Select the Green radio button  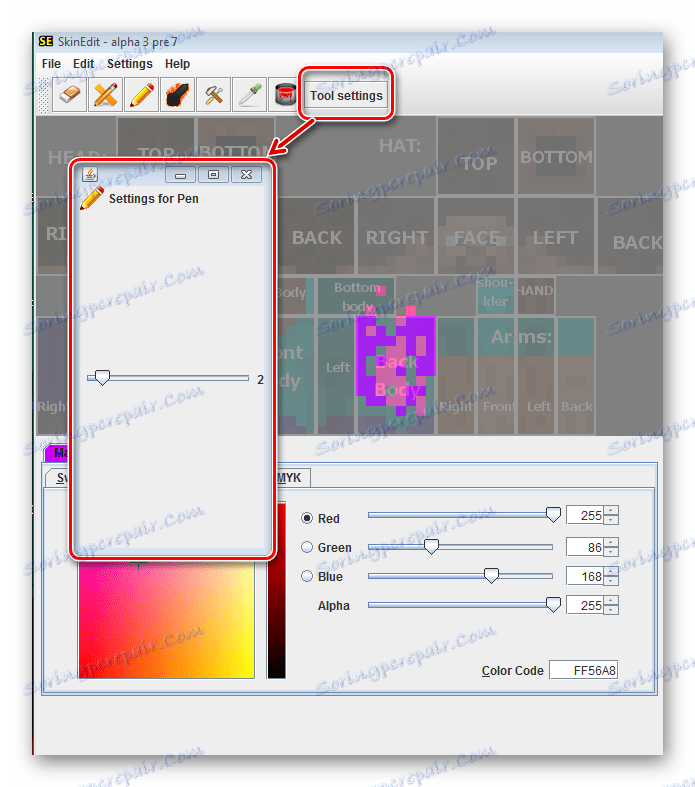(x=307, y=547)
